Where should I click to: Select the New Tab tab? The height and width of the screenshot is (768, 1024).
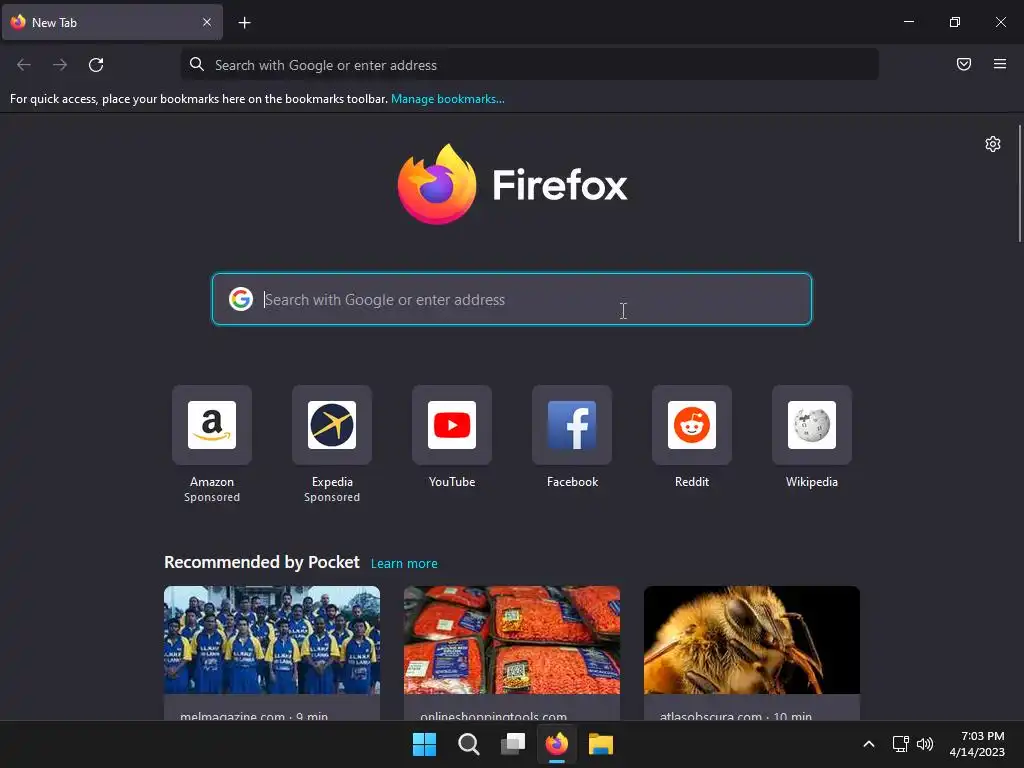tap(112, 22)
